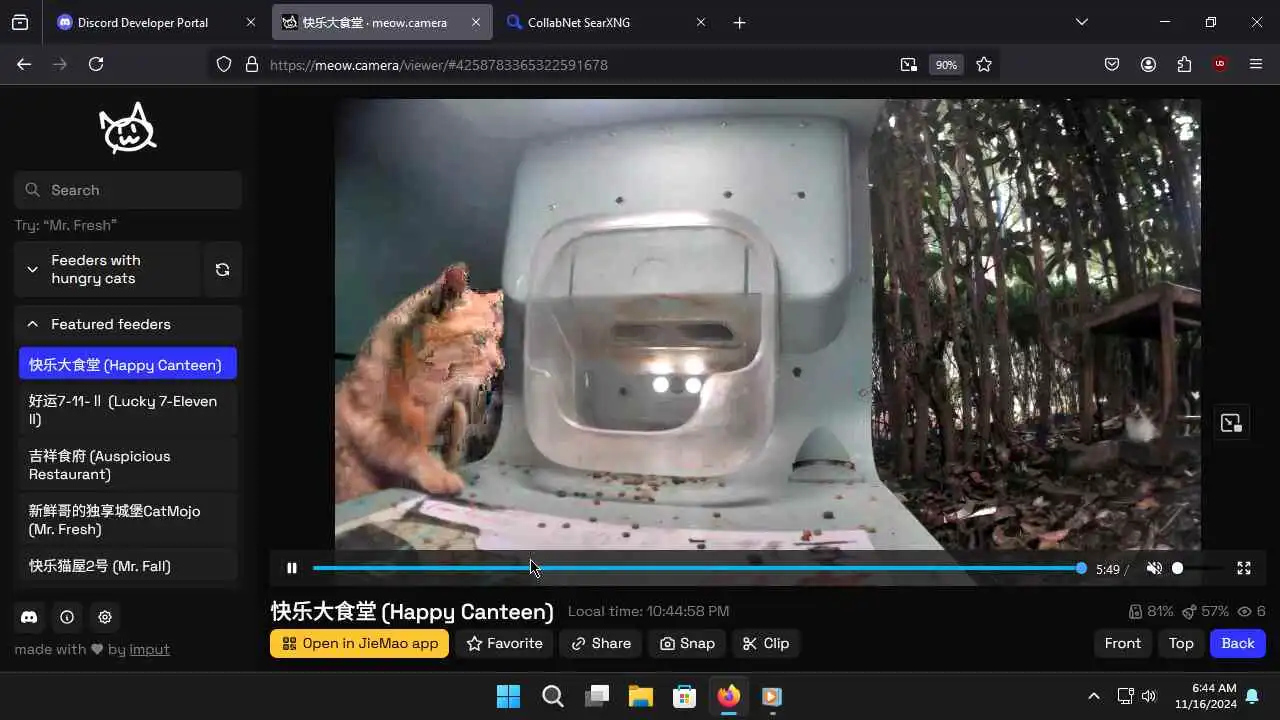Open the extensions puzzle icon
Viewport: 1280px width, 720px height.
coord(1184,64)
